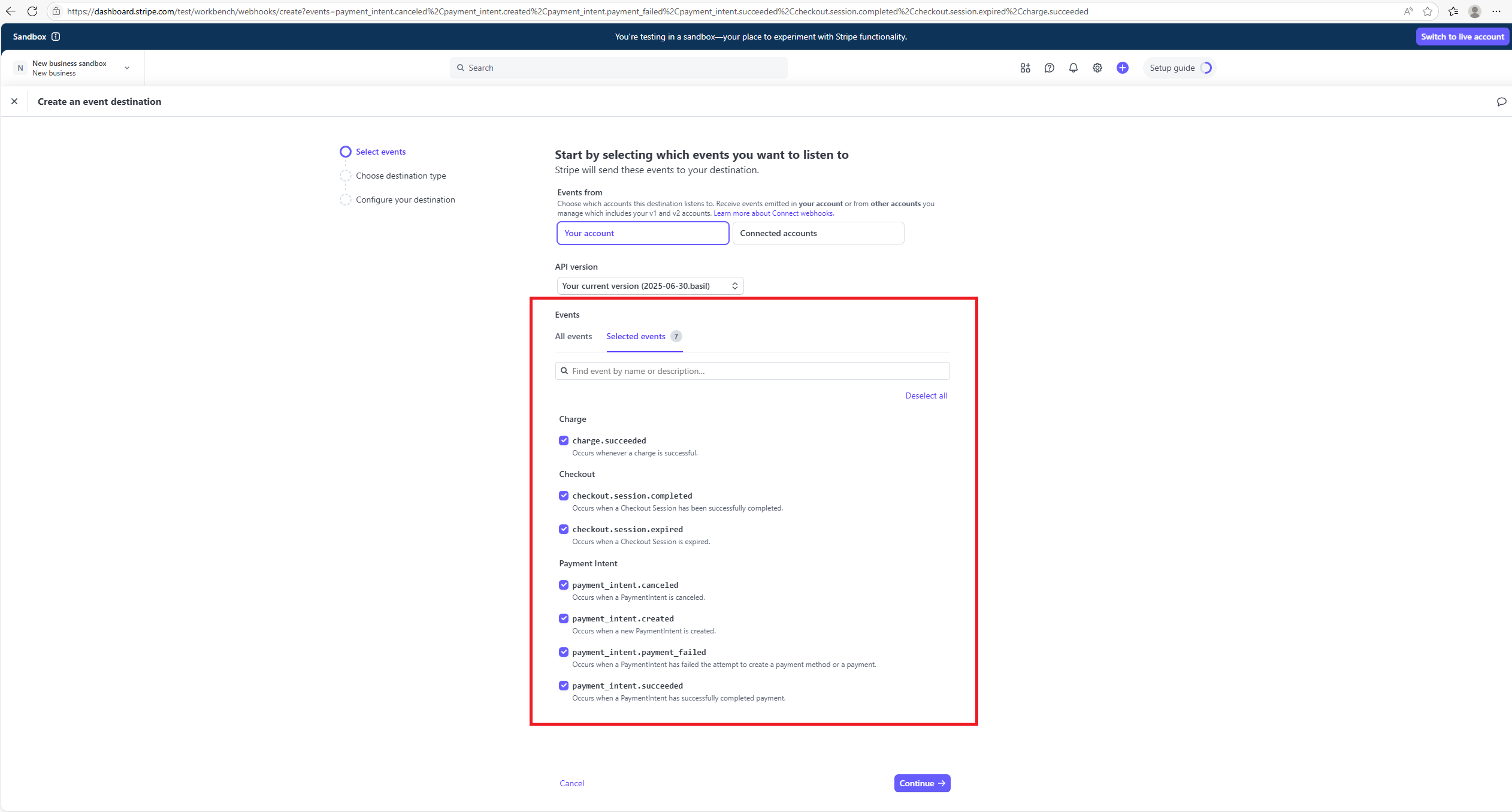Select the Connected accounts option
The width and height of the screenshot is (1512, 812).
coord(818,233)
